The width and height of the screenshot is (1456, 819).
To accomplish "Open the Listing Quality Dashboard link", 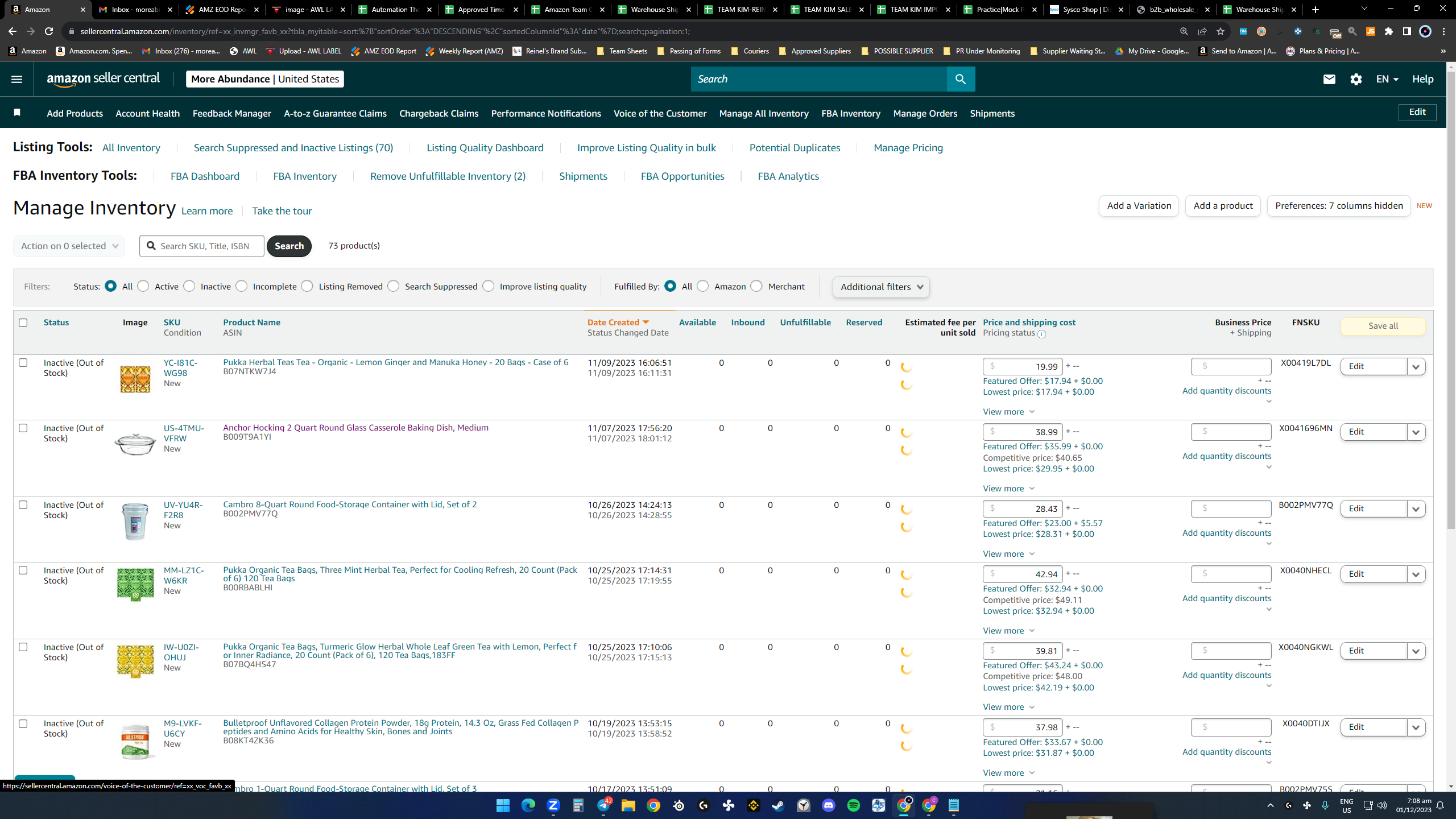I will (485, 148).
